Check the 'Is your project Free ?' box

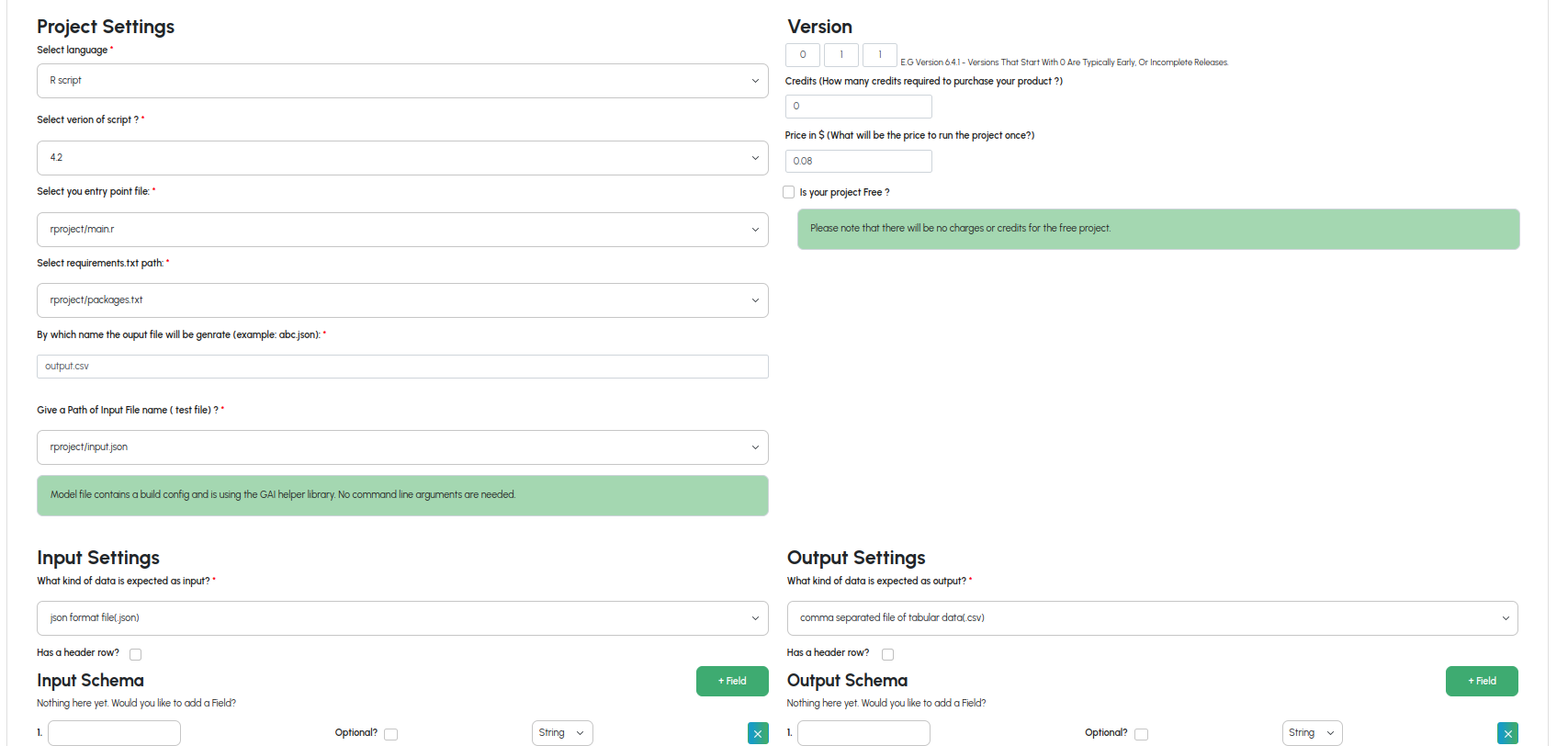789,192
